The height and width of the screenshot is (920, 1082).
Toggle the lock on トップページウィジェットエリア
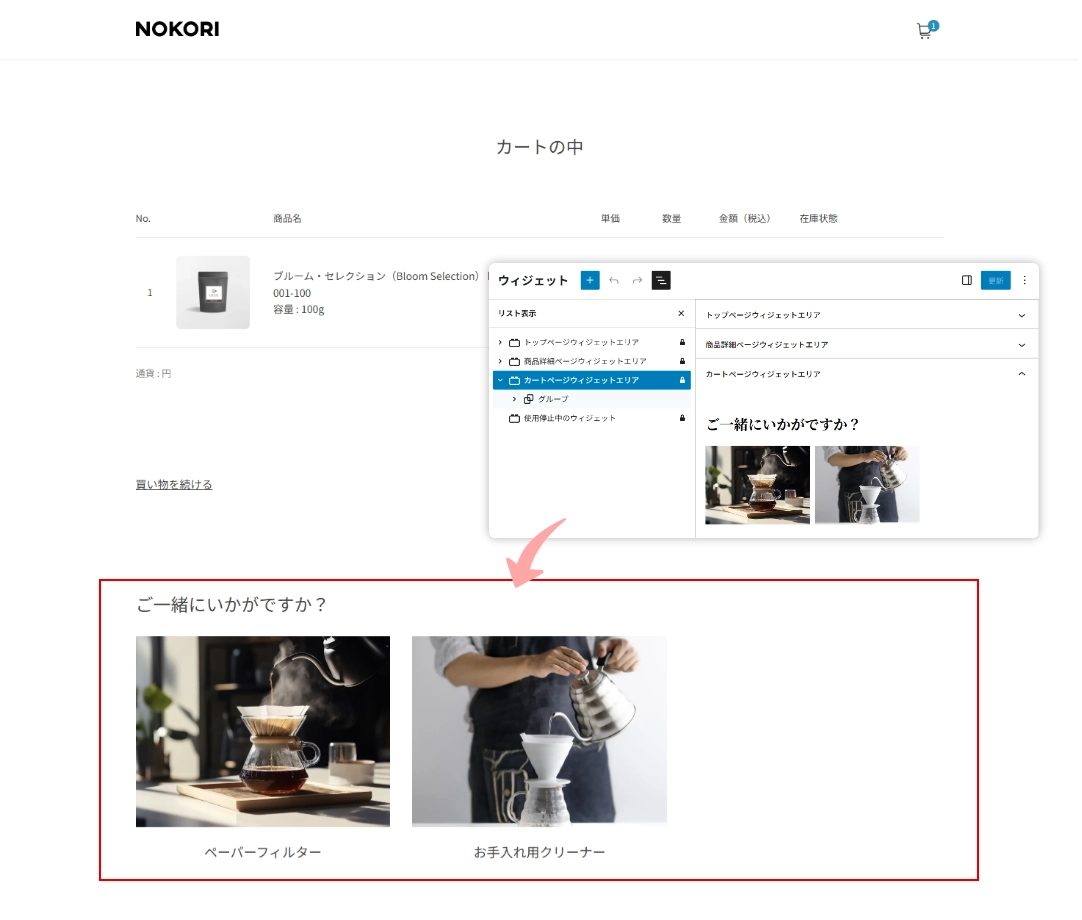pyautogui.click(x=681, y=341)
